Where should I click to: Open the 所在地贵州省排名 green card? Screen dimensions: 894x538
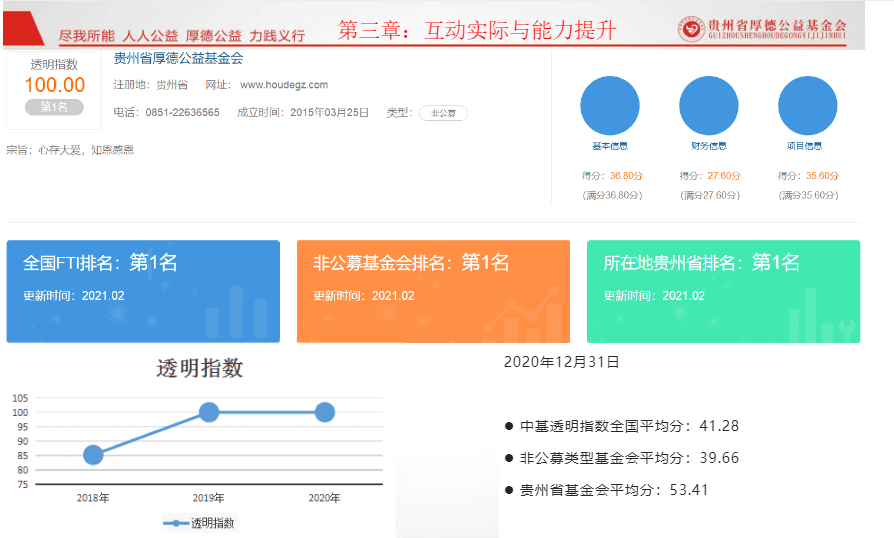click(x=723, y=290)
